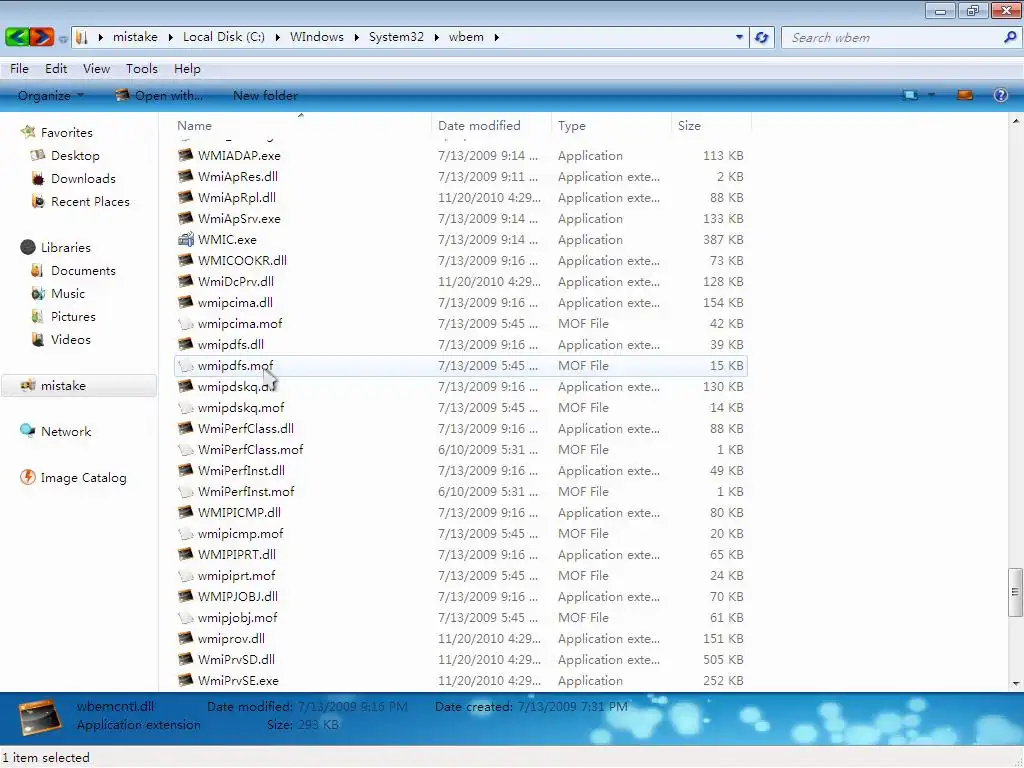1024x768 pixels.
Task: Open the Edit menu
Action: click(x=56, y=69)
